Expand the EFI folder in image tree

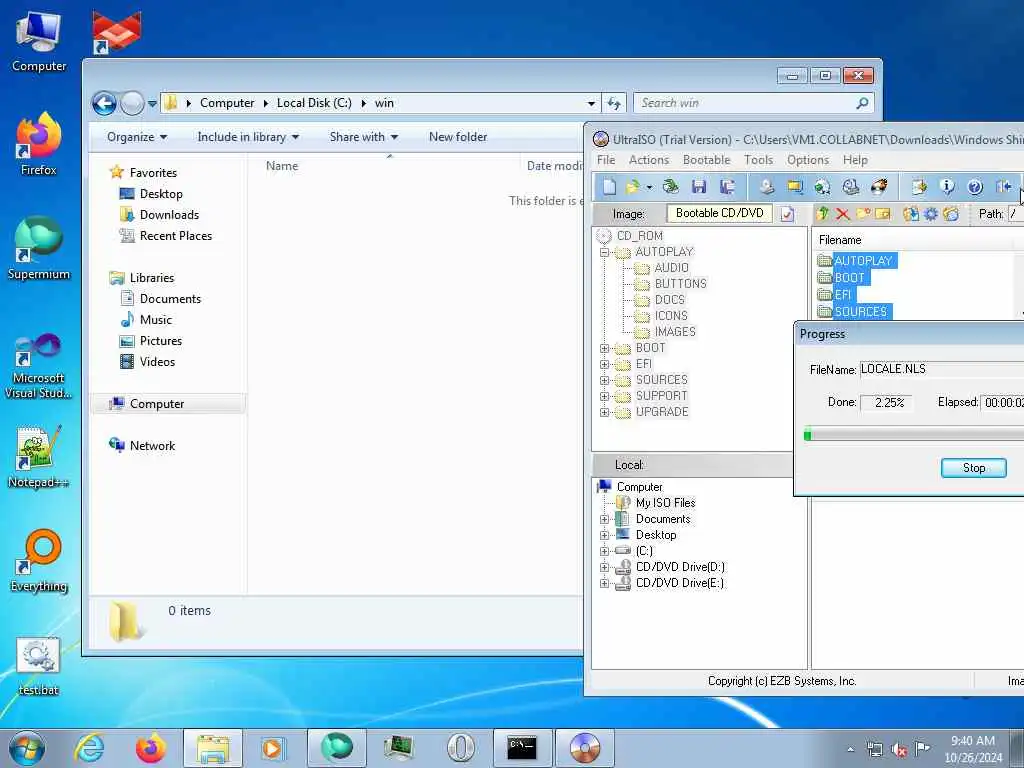[604, 364]
